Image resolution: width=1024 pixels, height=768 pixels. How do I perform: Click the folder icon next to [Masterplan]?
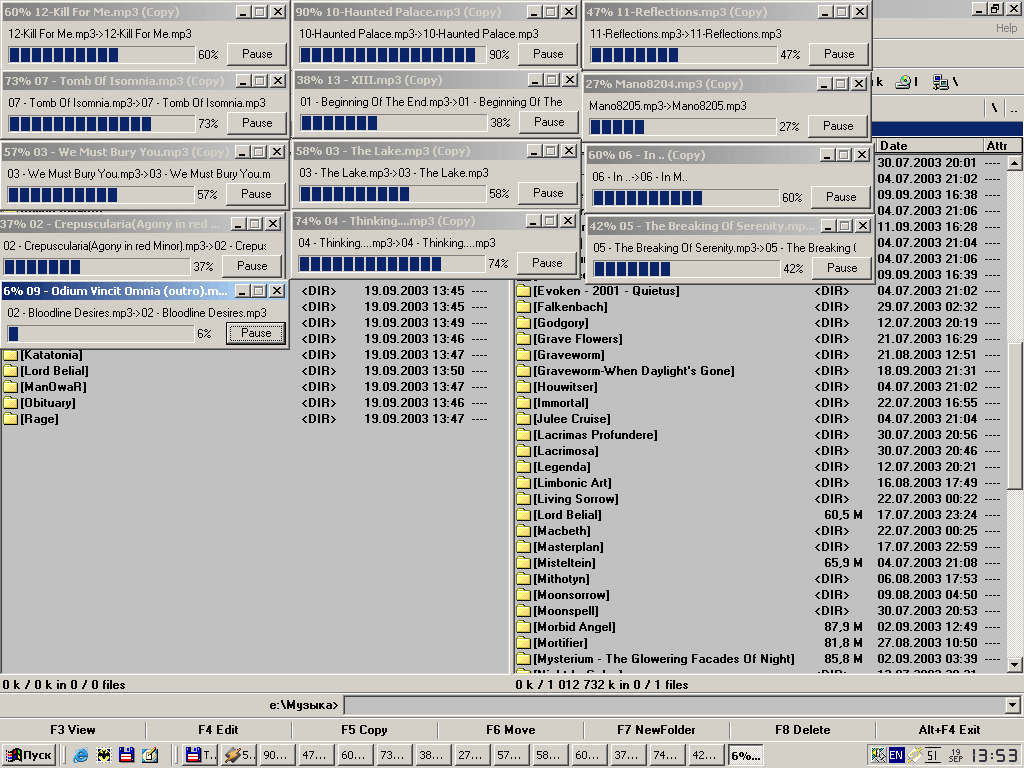523,547
